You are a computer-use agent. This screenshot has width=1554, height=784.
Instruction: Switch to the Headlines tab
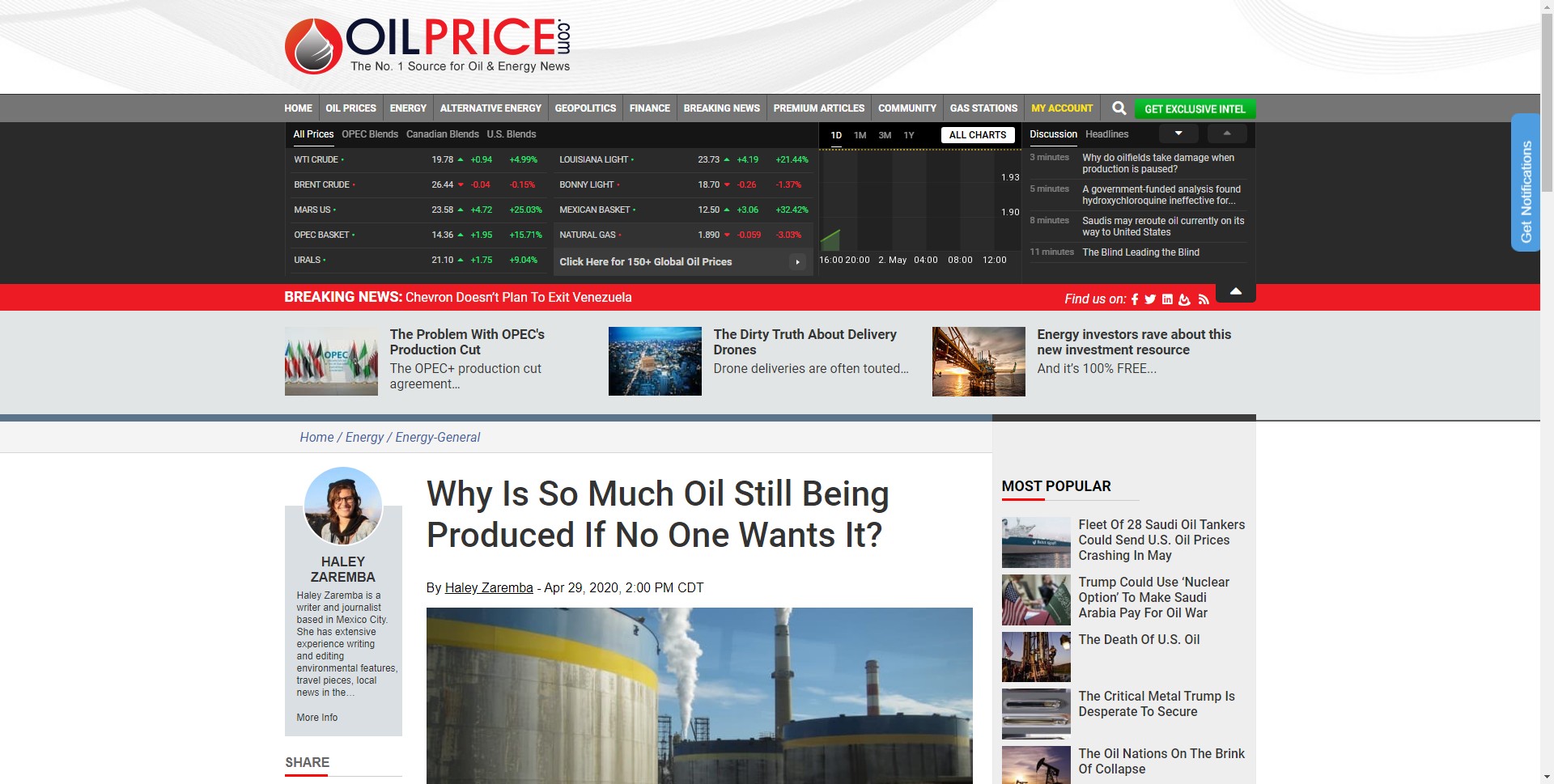coord(1106,134)
